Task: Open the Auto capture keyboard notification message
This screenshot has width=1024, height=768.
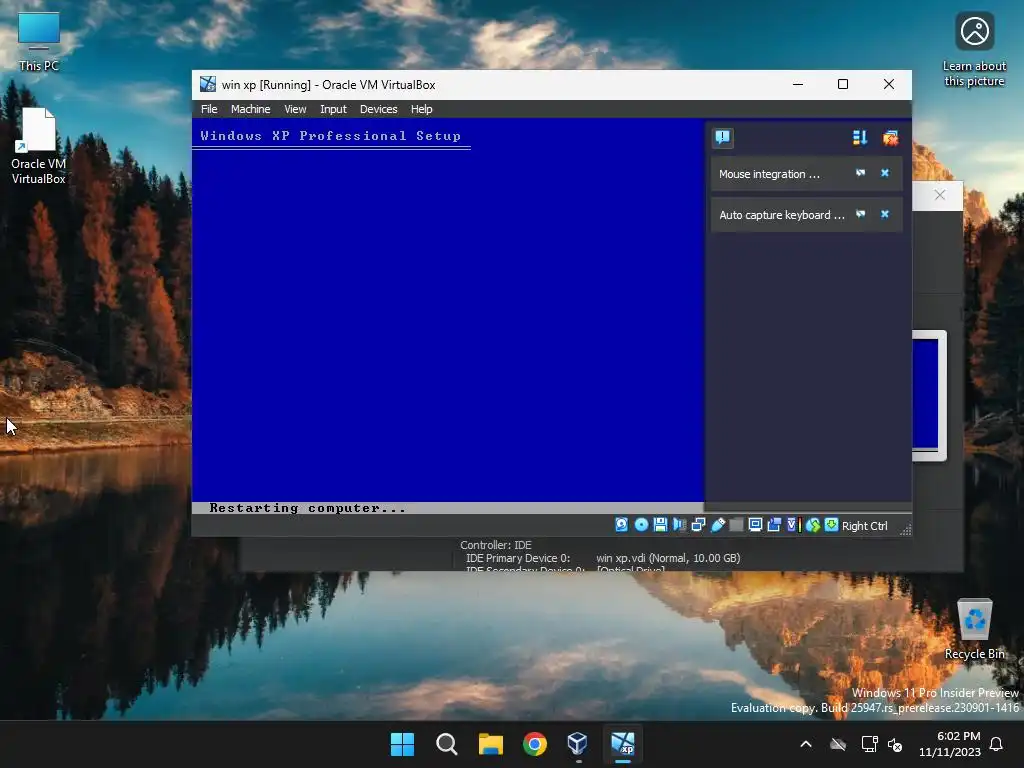Action: coord(782,215)
